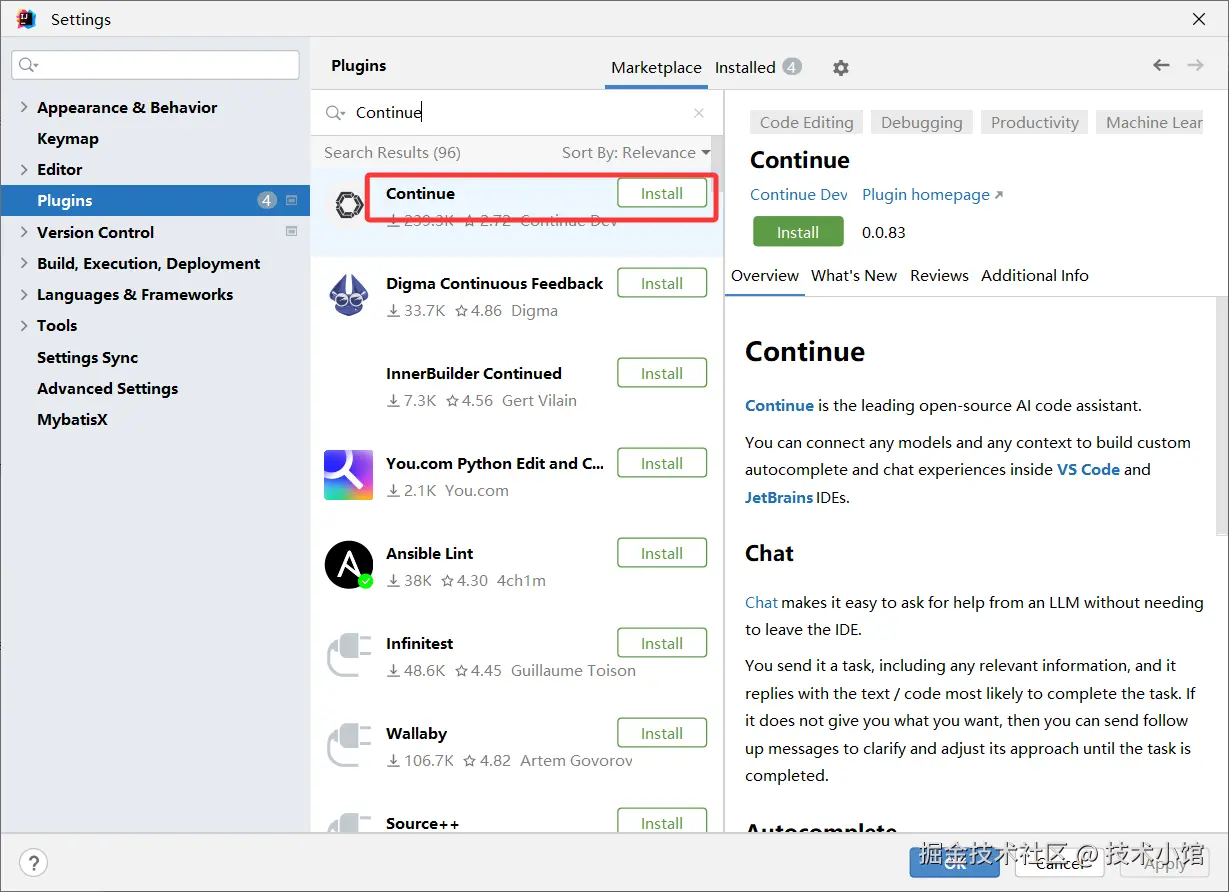
Task: Install Continue from the search results
Action: [x=662, y=193]
